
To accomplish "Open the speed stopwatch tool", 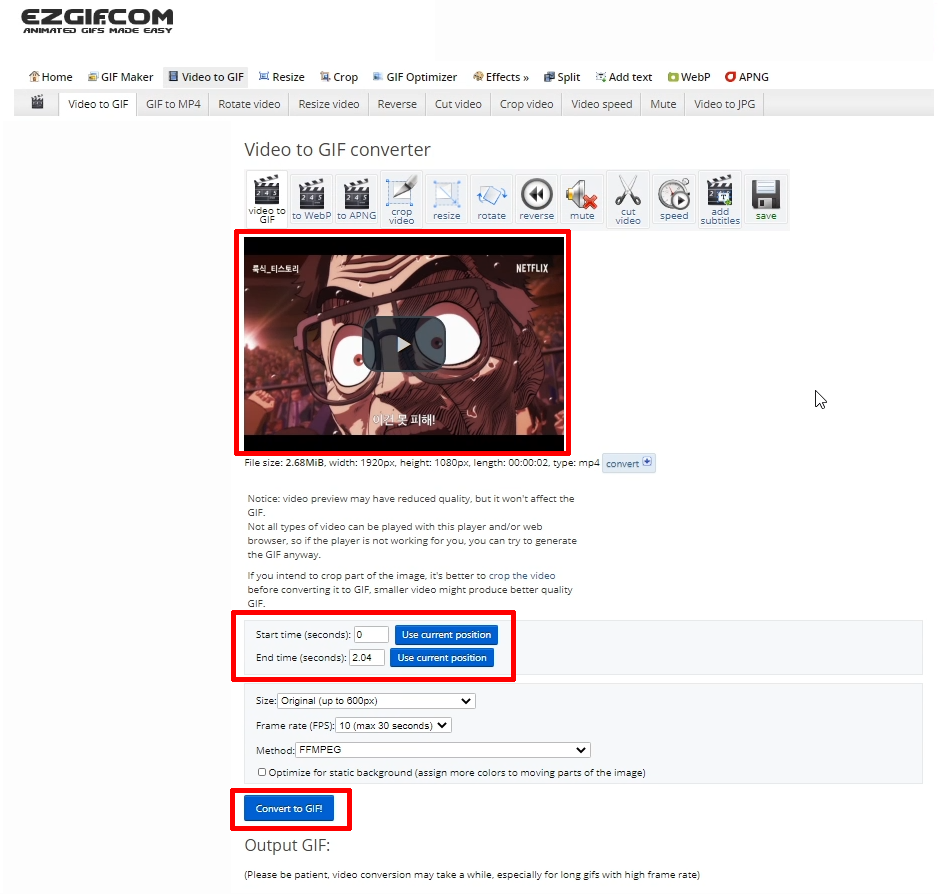I will coord(674,200).
